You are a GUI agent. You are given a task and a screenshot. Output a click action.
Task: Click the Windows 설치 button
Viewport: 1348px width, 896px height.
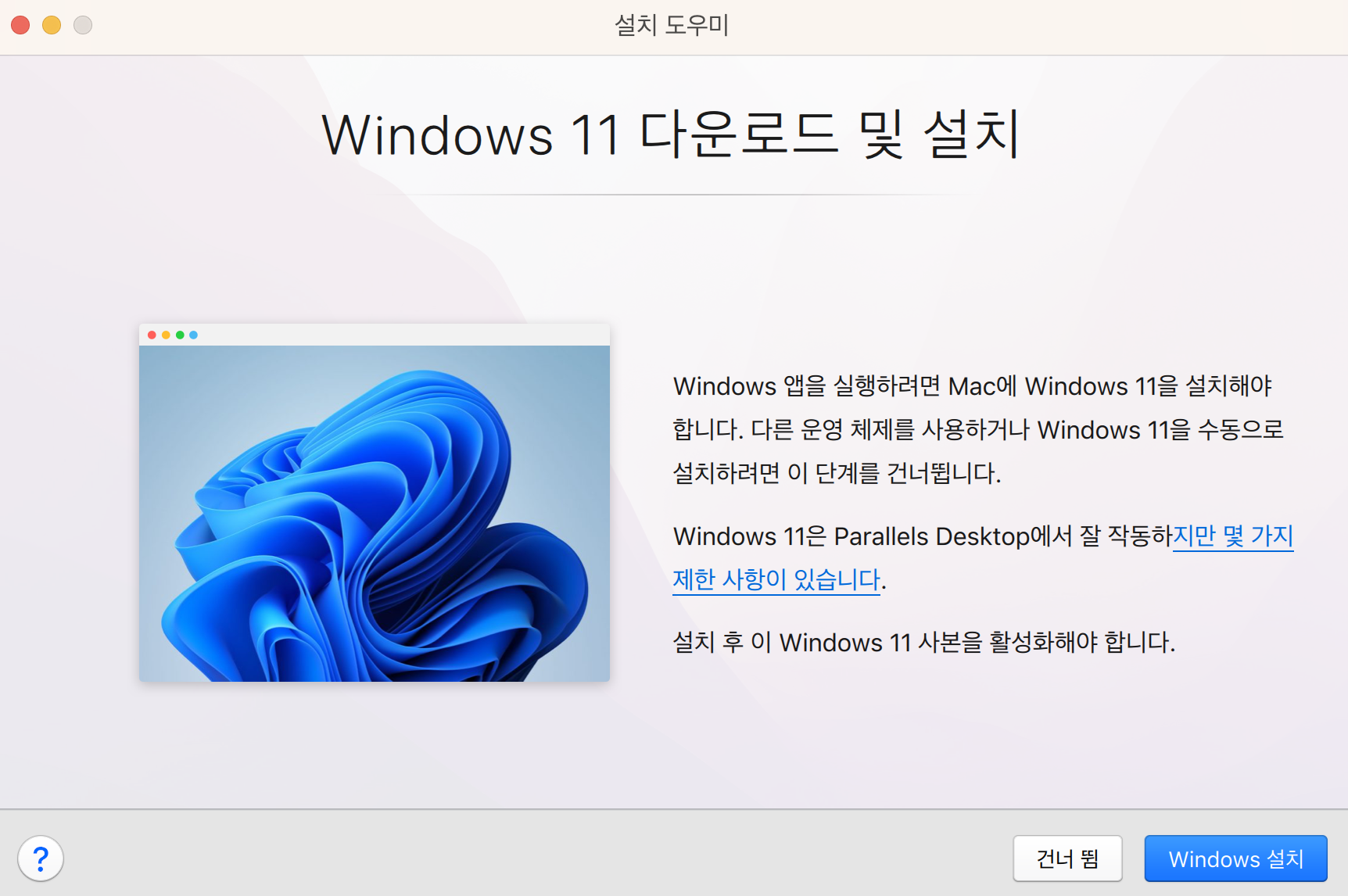(x=1235, y=858)
